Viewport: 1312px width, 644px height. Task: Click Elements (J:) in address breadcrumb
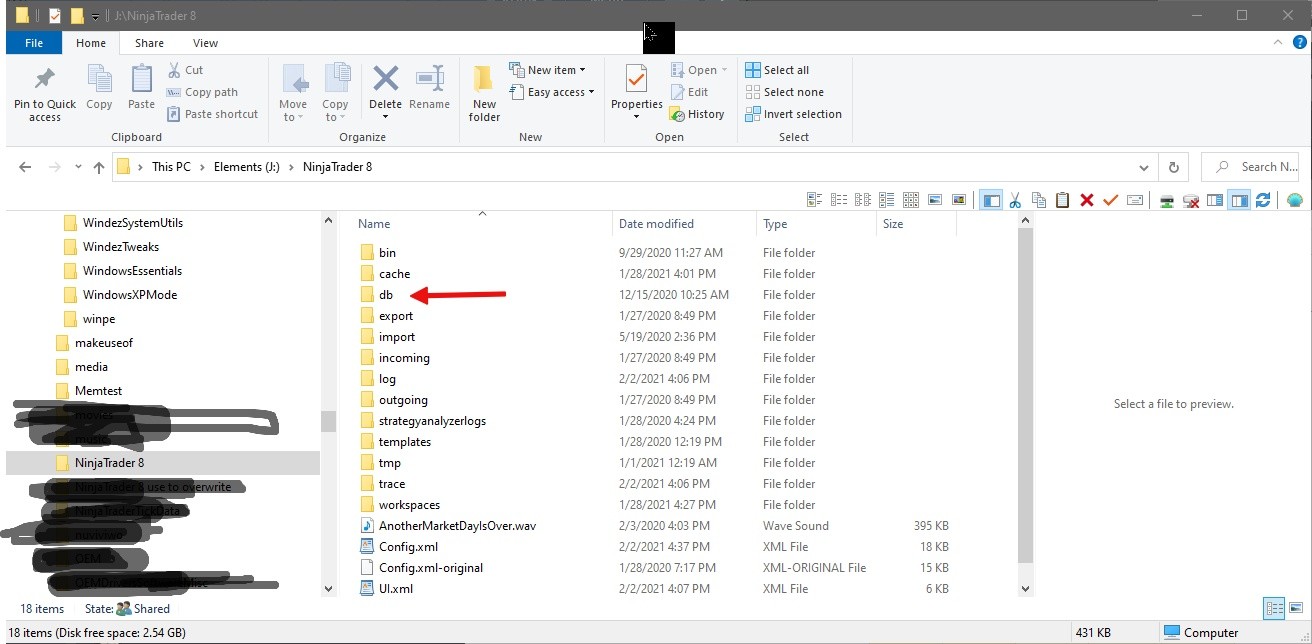[x=246, y=167]
